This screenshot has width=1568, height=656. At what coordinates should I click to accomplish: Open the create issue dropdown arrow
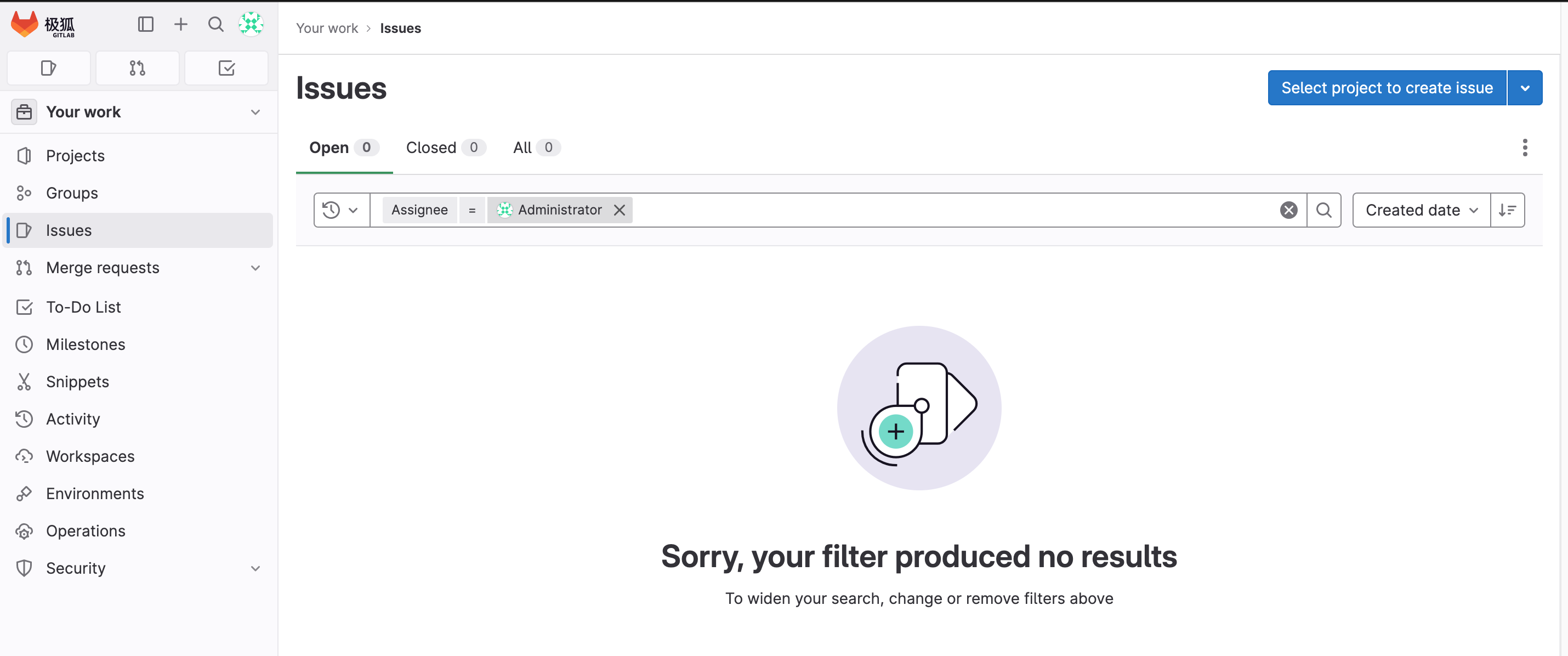1525,88
